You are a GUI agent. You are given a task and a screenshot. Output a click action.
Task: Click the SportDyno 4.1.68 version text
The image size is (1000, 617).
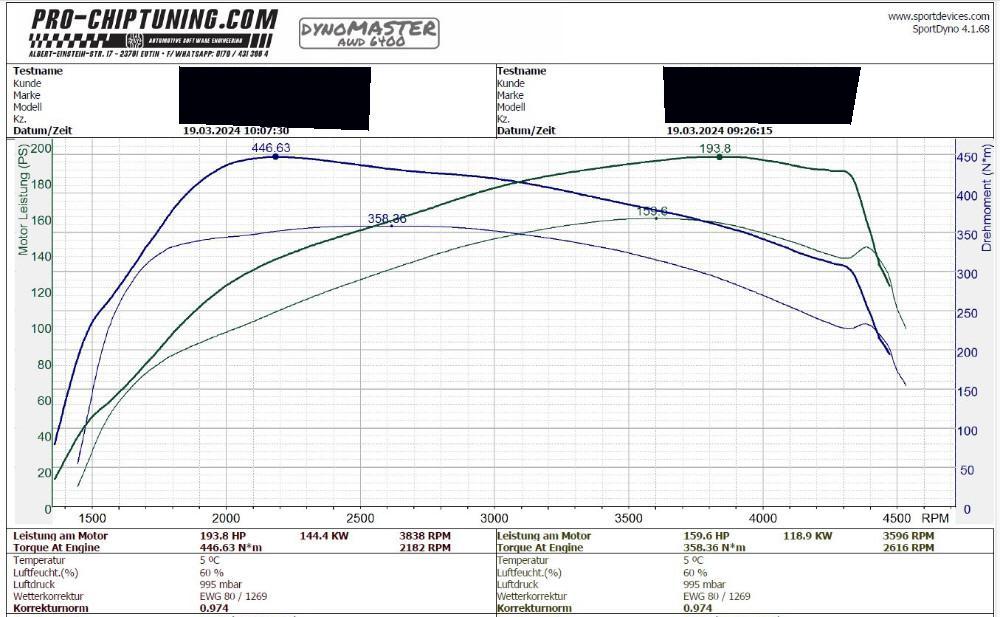click(x=950, y=29)
